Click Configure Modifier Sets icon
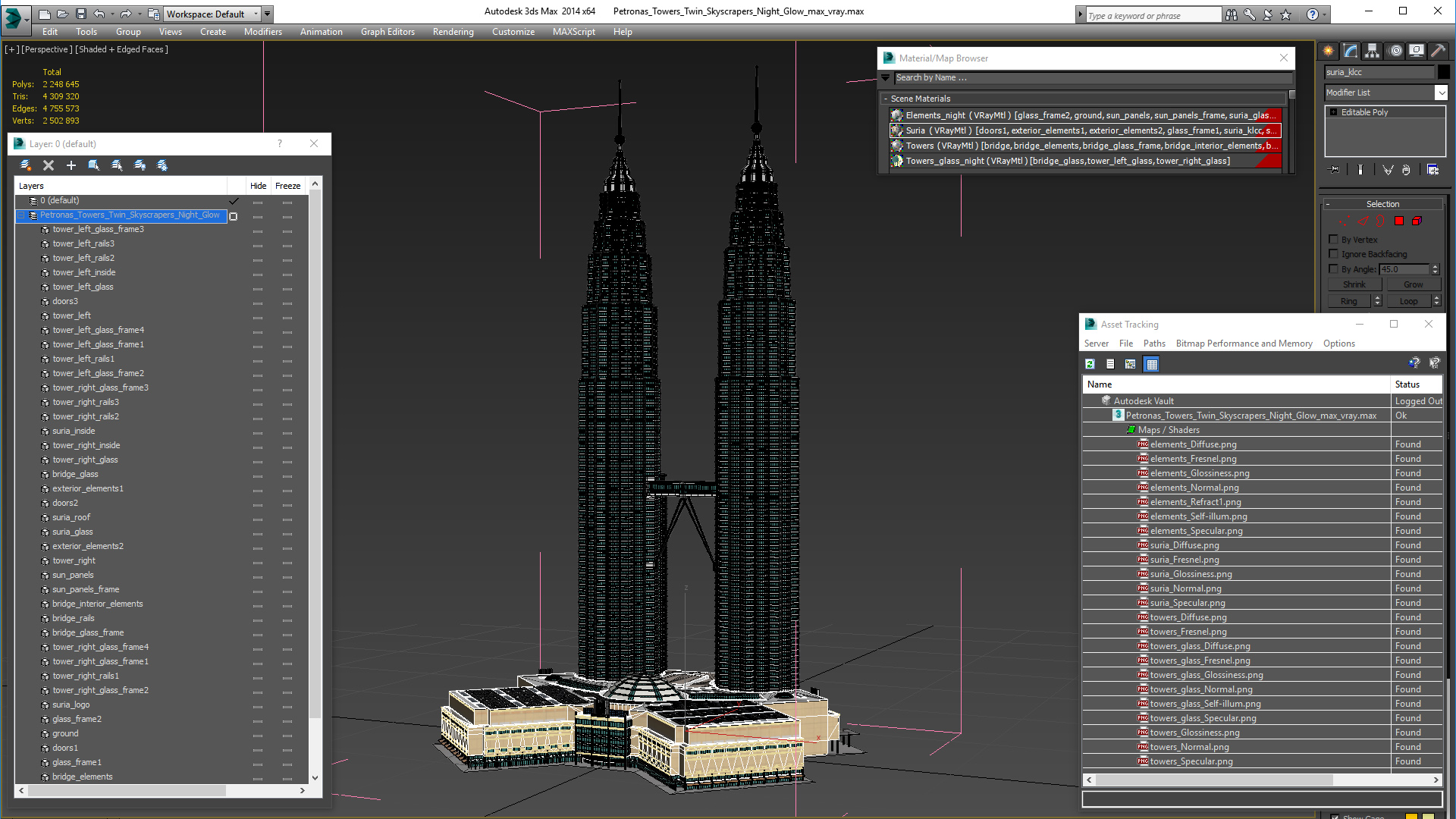This screenshot has height=819, width=1456. (x=1432, y=170)
